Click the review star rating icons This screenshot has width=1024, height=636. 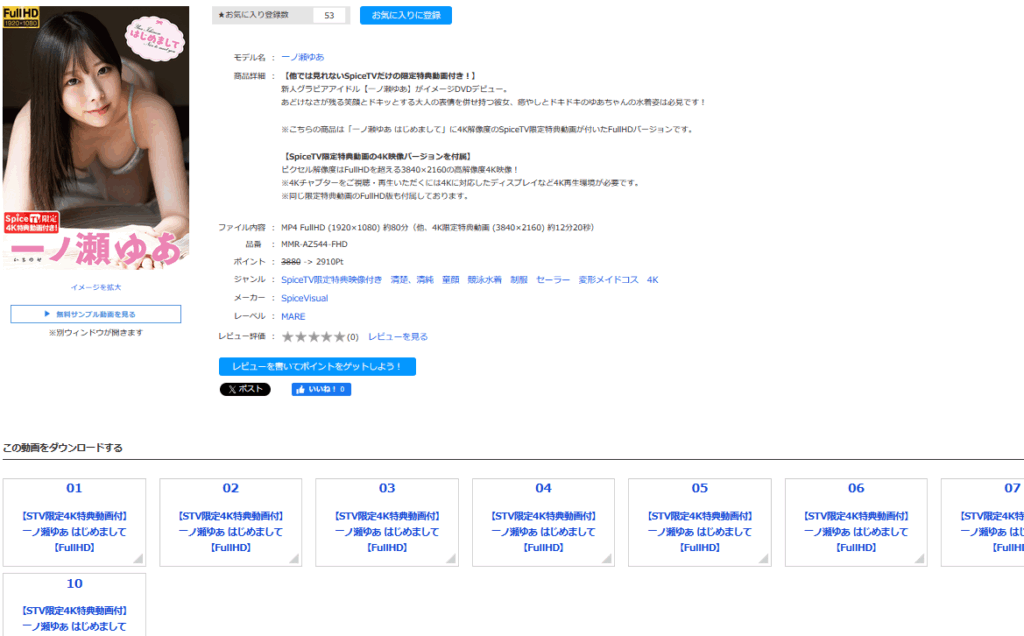click(x=313, y=337)
